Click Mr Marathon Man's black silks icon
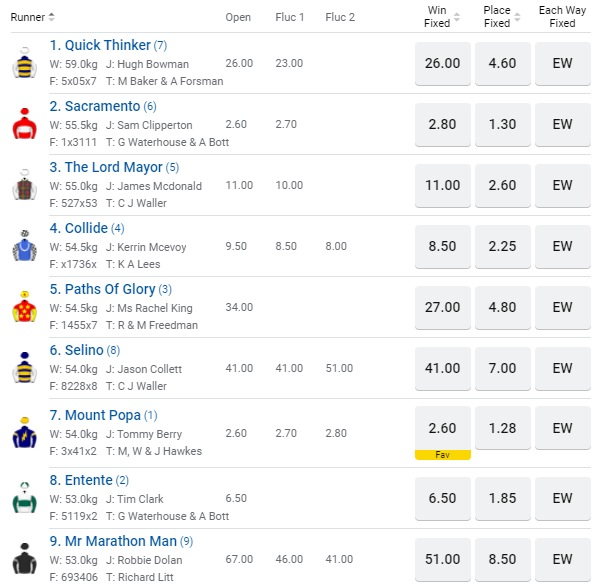This screenshot has width=603, height=588. click(24, 559)
